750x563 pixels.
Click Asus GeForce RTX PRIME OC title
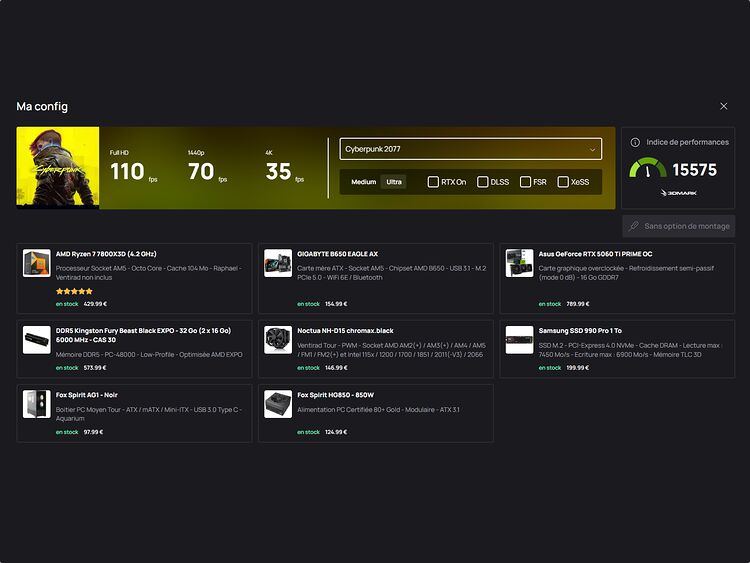(x=596, y=254)
